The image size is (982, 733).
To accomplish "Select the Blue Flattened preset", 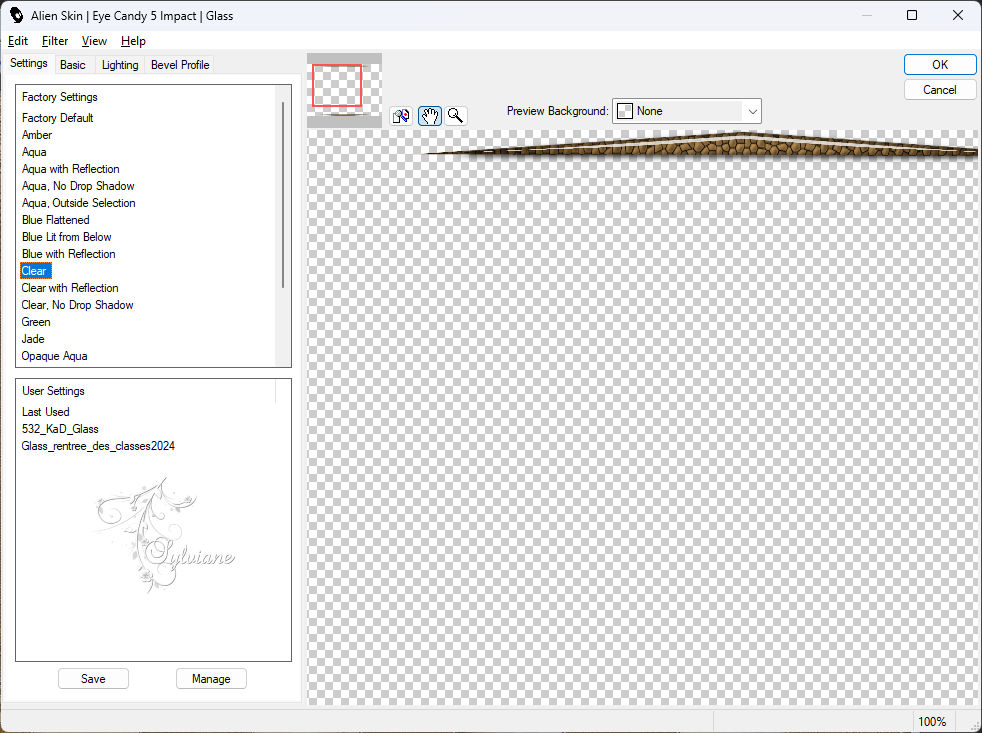I will (55, 220).
